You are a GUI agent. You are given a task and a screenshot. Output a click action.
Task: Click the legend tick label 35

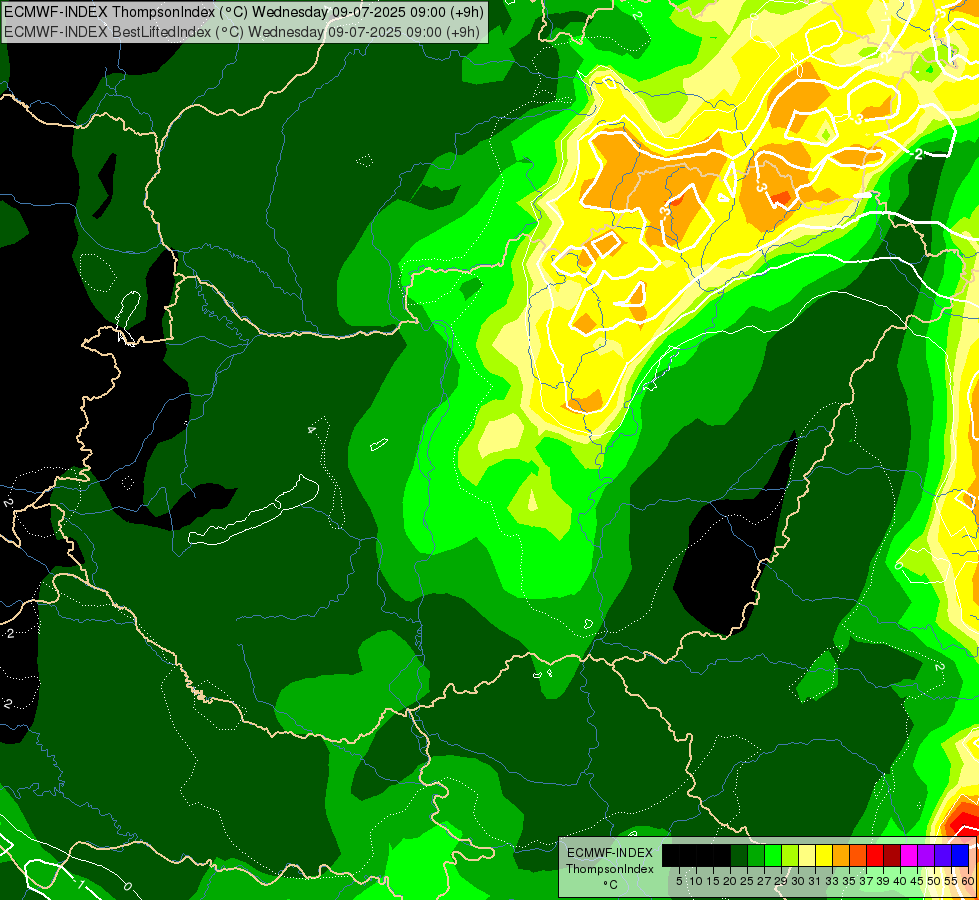(849, 881)
